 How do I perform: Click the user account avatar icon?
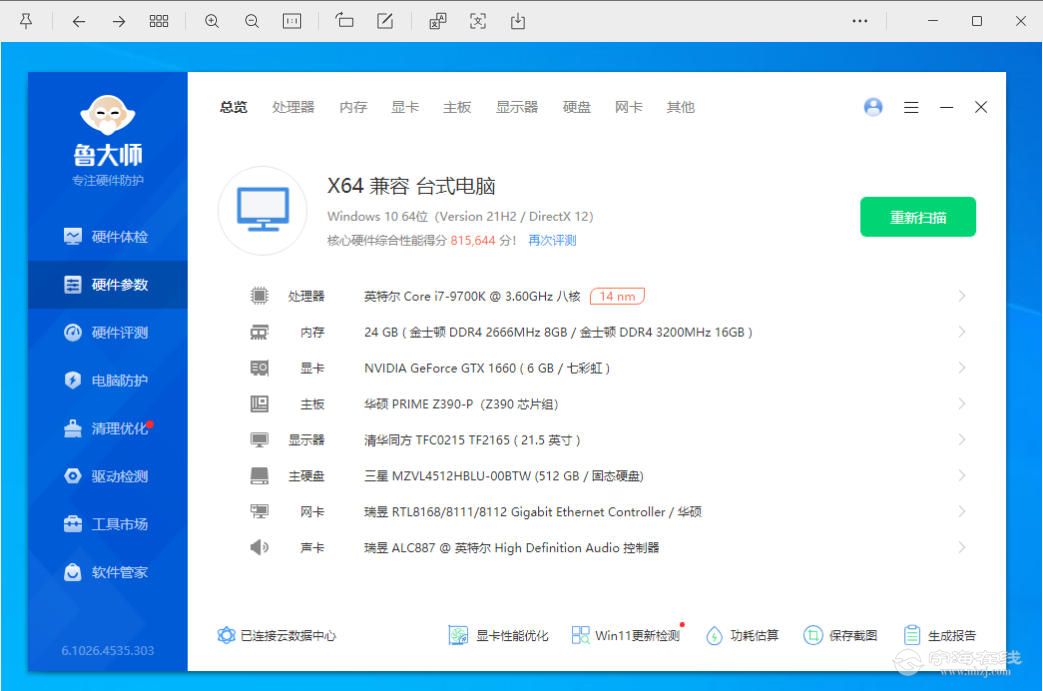873,107
